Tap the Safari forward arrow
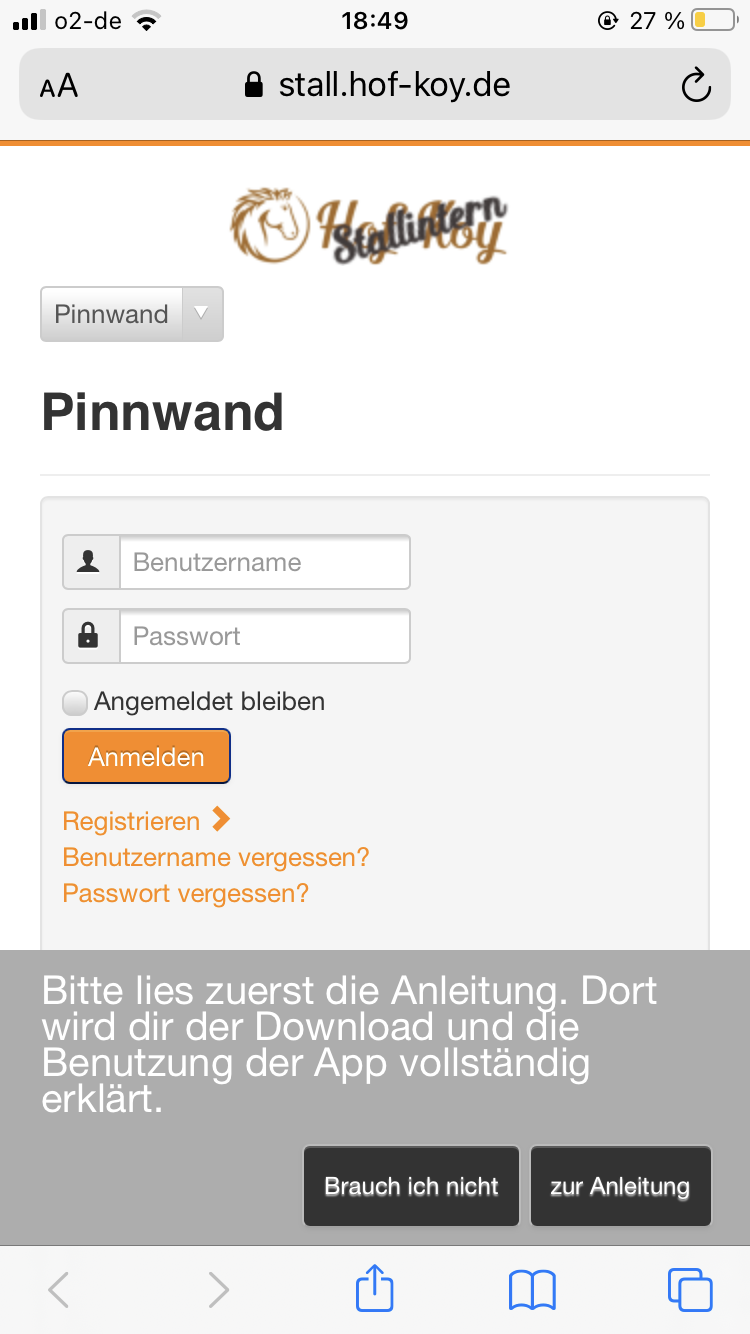The width and height of the screenshot is (750, 1334). (x=218, y=1289)
